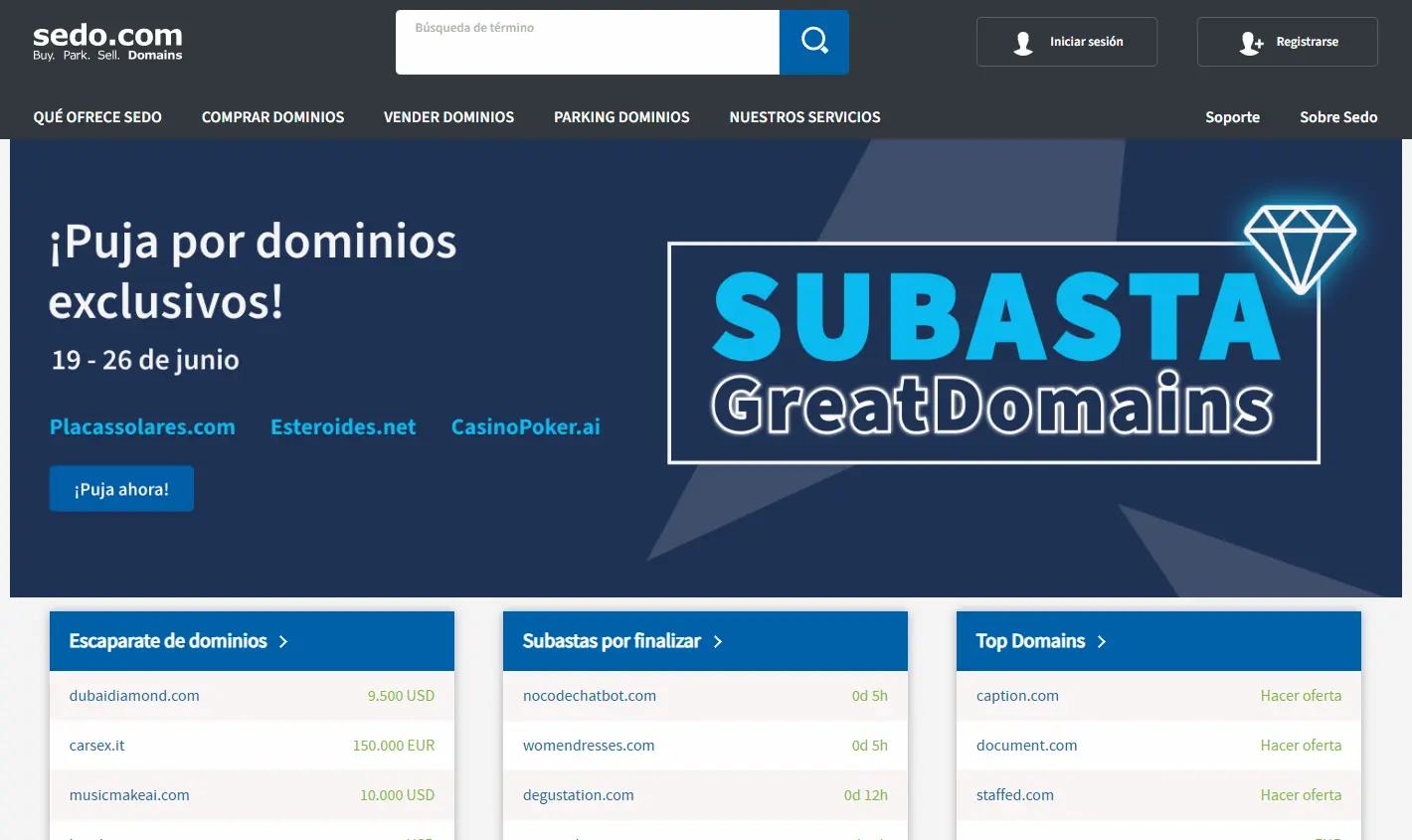
Task: Open the QUÉ OFRECE SEDO menu
Action: point(97,117)
